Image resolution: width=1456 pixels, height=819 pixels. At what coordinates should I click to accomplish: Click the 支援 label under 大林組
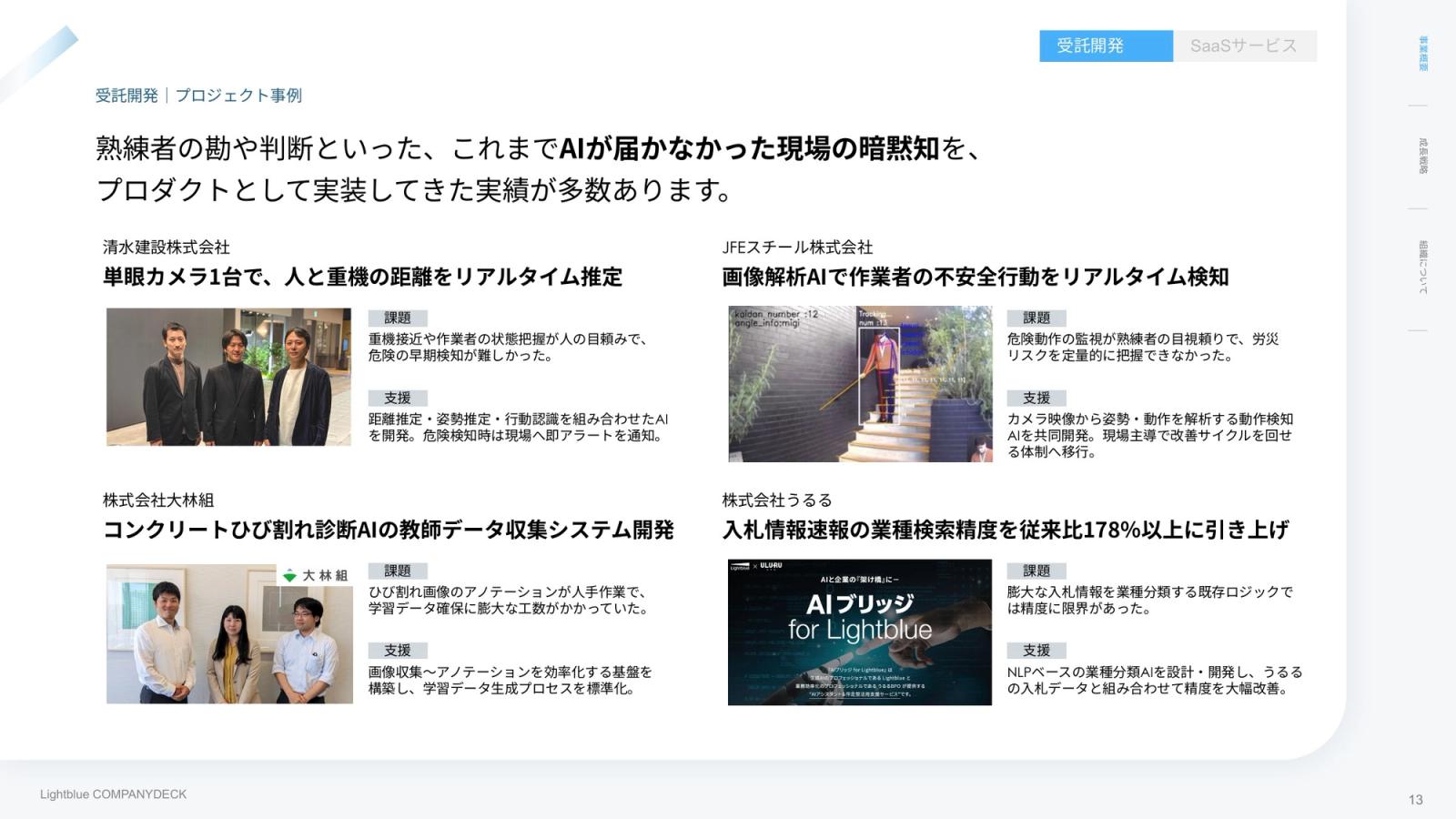coord(398,651)
